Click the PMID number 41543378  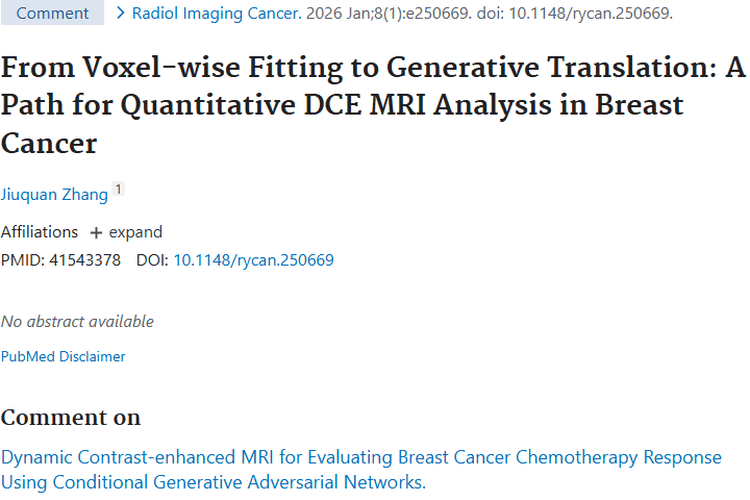tap(85, 260)
